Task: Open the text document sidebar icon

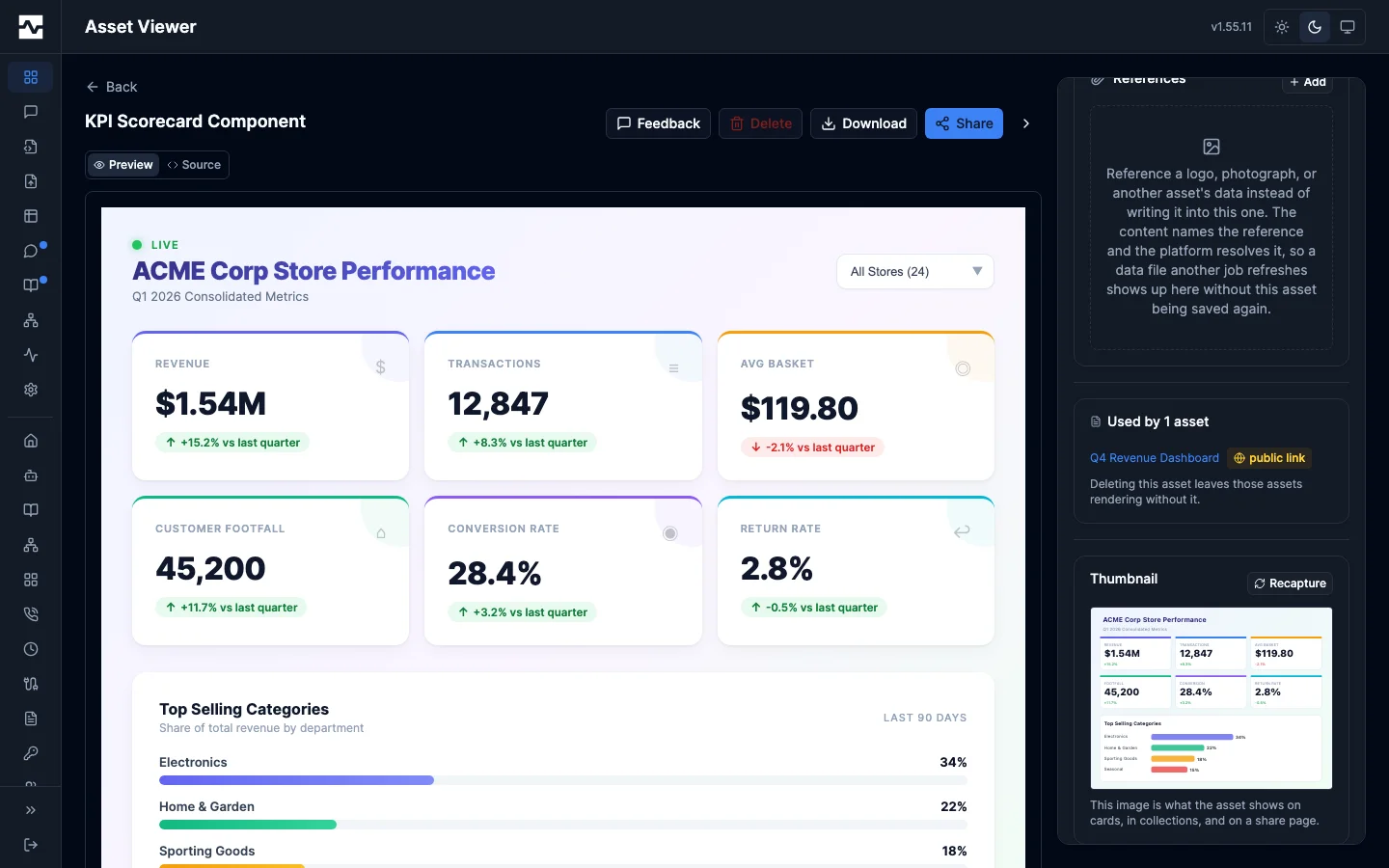Action: [31, 719]
